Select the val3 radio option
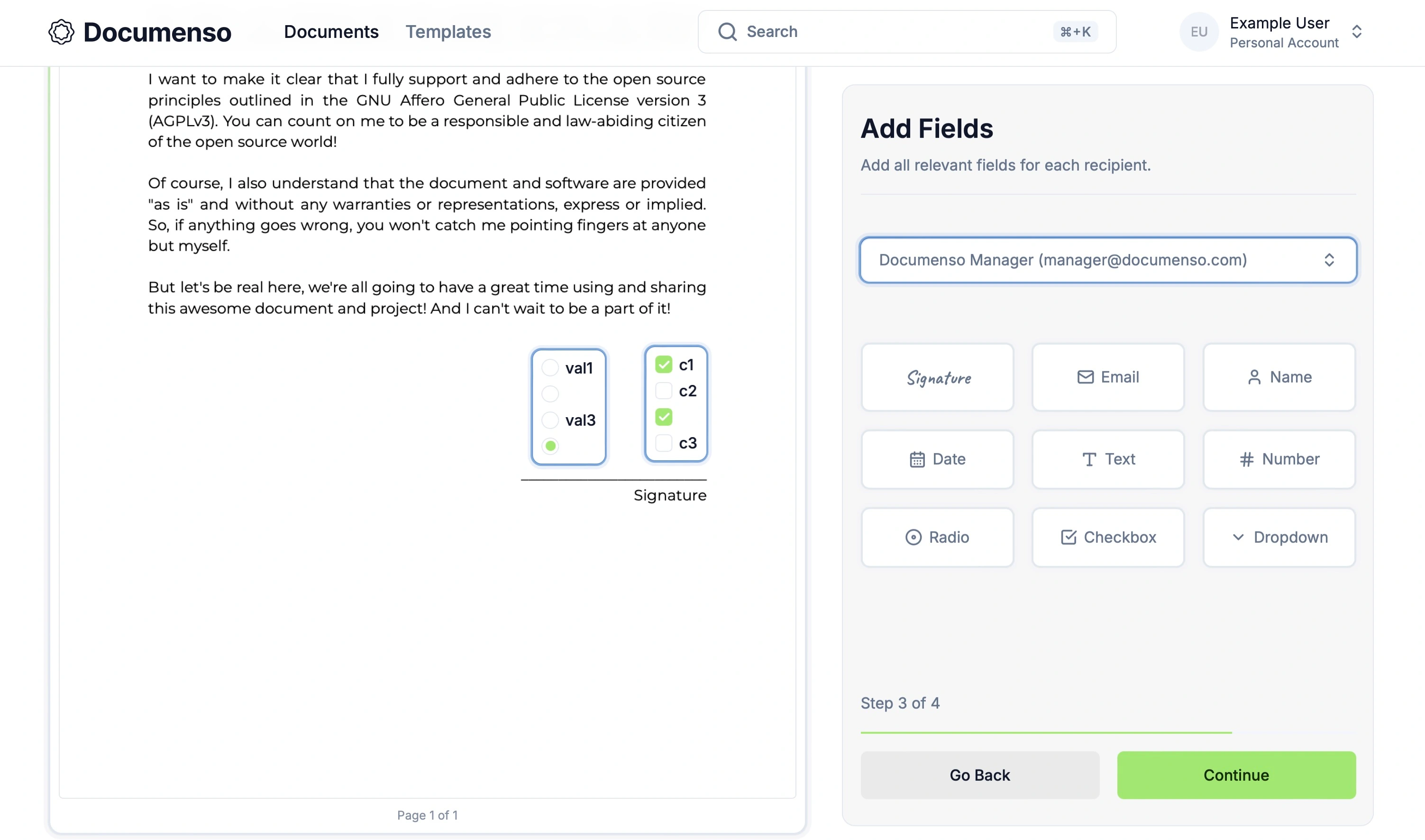The height and width of the screenshot is (840, 1425). point(550,420)
